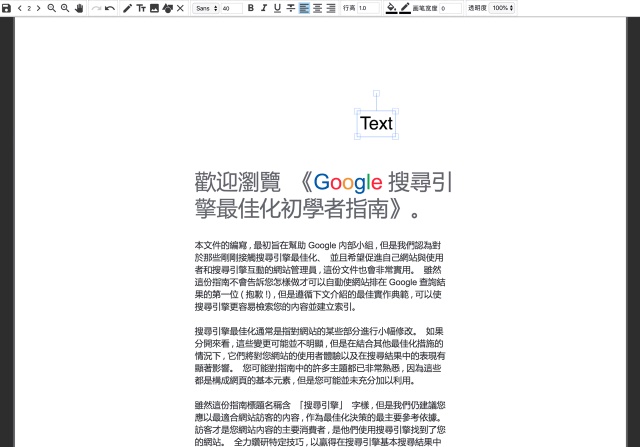Image resolution: width=640 pixels, height=447 pixels.
Task: Redo the last undone action
Action: [96, 8]
